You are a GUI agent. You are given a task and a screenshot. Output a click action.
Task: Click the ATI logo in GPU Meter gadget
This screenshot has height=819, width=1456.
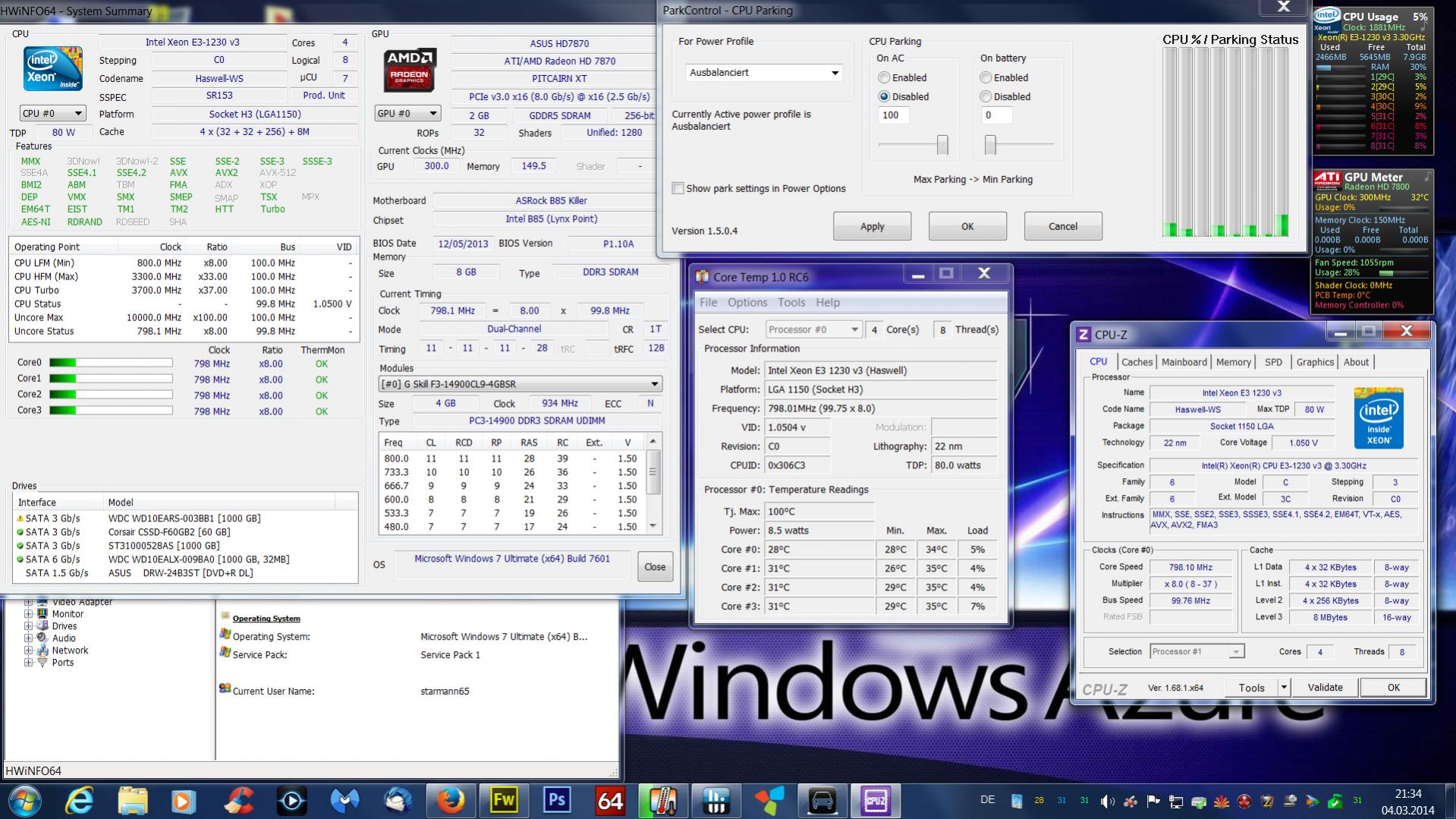pos(1327,179)
